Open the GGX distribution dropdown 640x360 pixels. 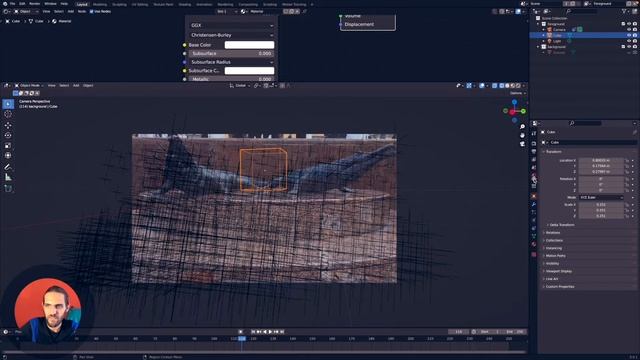pyautogui.click(x=232, y=25)
